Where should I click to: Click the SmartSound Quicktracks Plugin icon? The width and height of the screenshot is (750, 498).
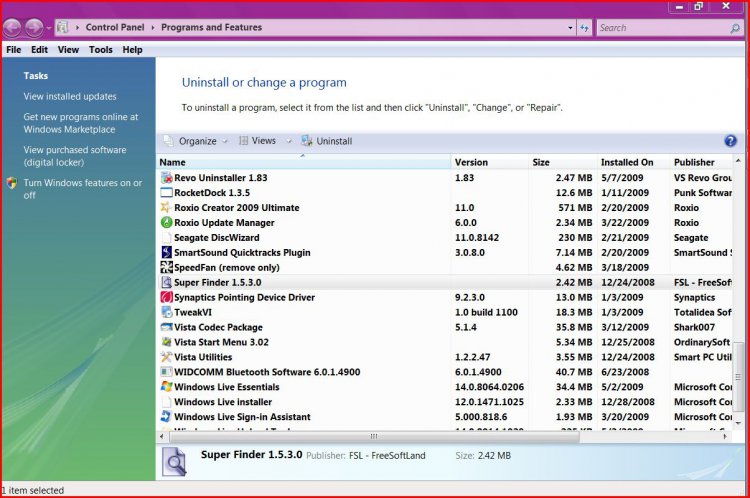[x=166, y=253]
